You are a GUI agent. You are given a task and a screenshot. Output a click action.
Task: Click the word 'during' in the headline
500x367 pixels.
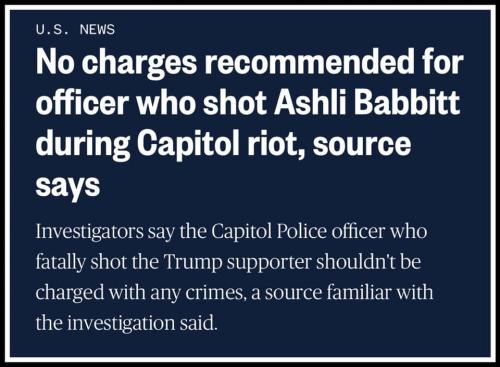83,143
